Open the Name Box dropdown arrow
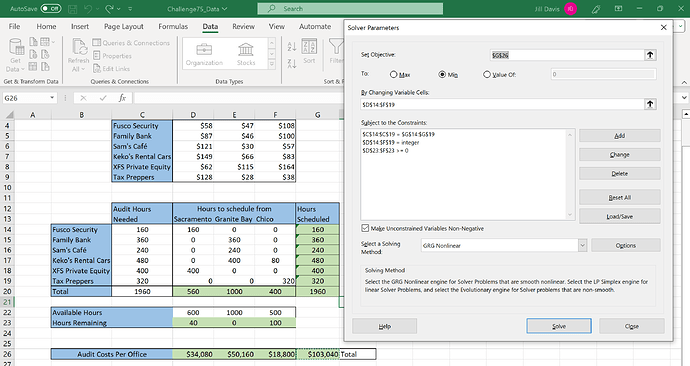 pyautogui.click(x=52, y=98)
